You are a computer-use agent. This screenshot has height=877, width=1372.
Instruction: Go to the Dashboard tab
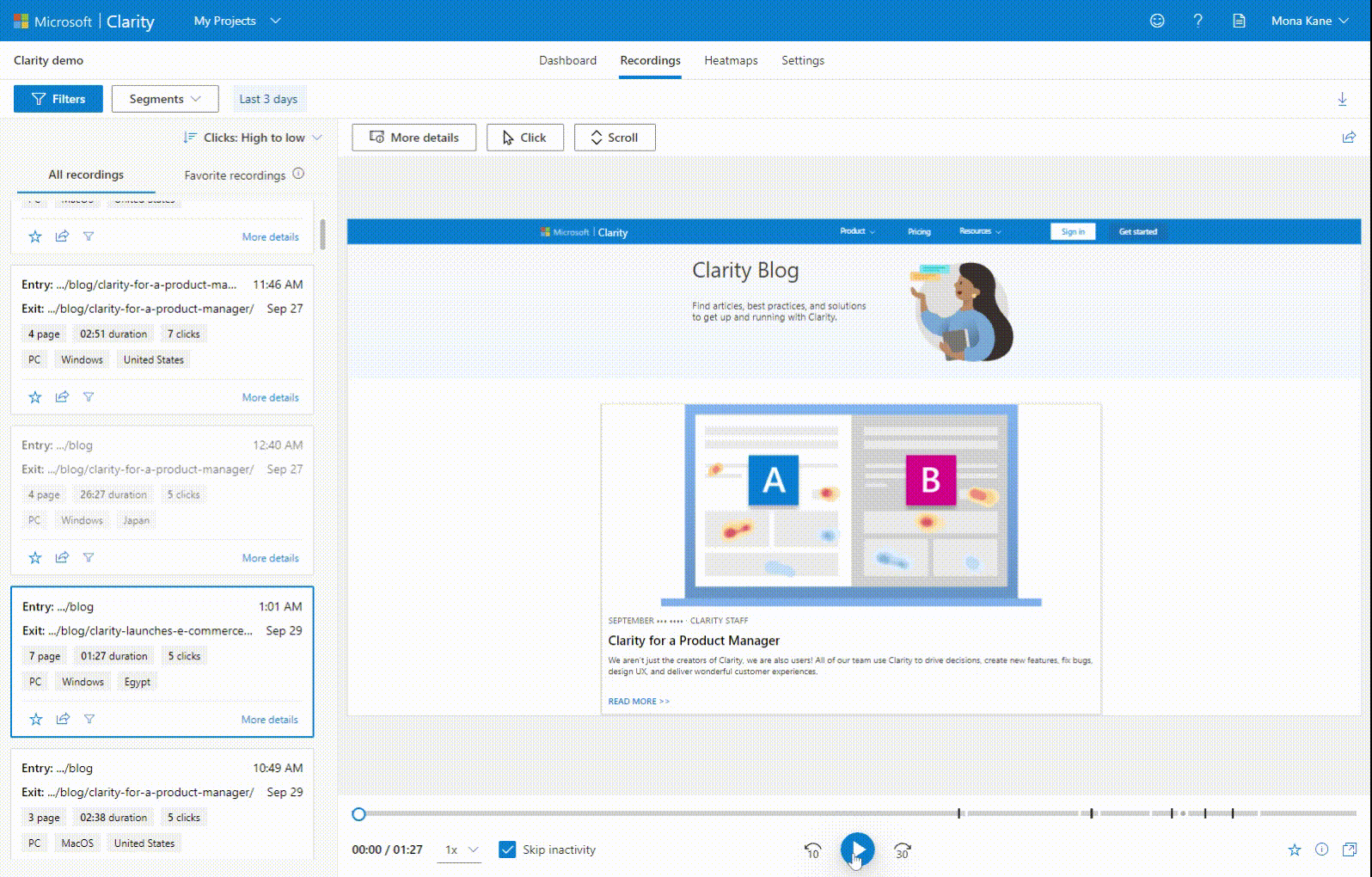click(567, 60)
